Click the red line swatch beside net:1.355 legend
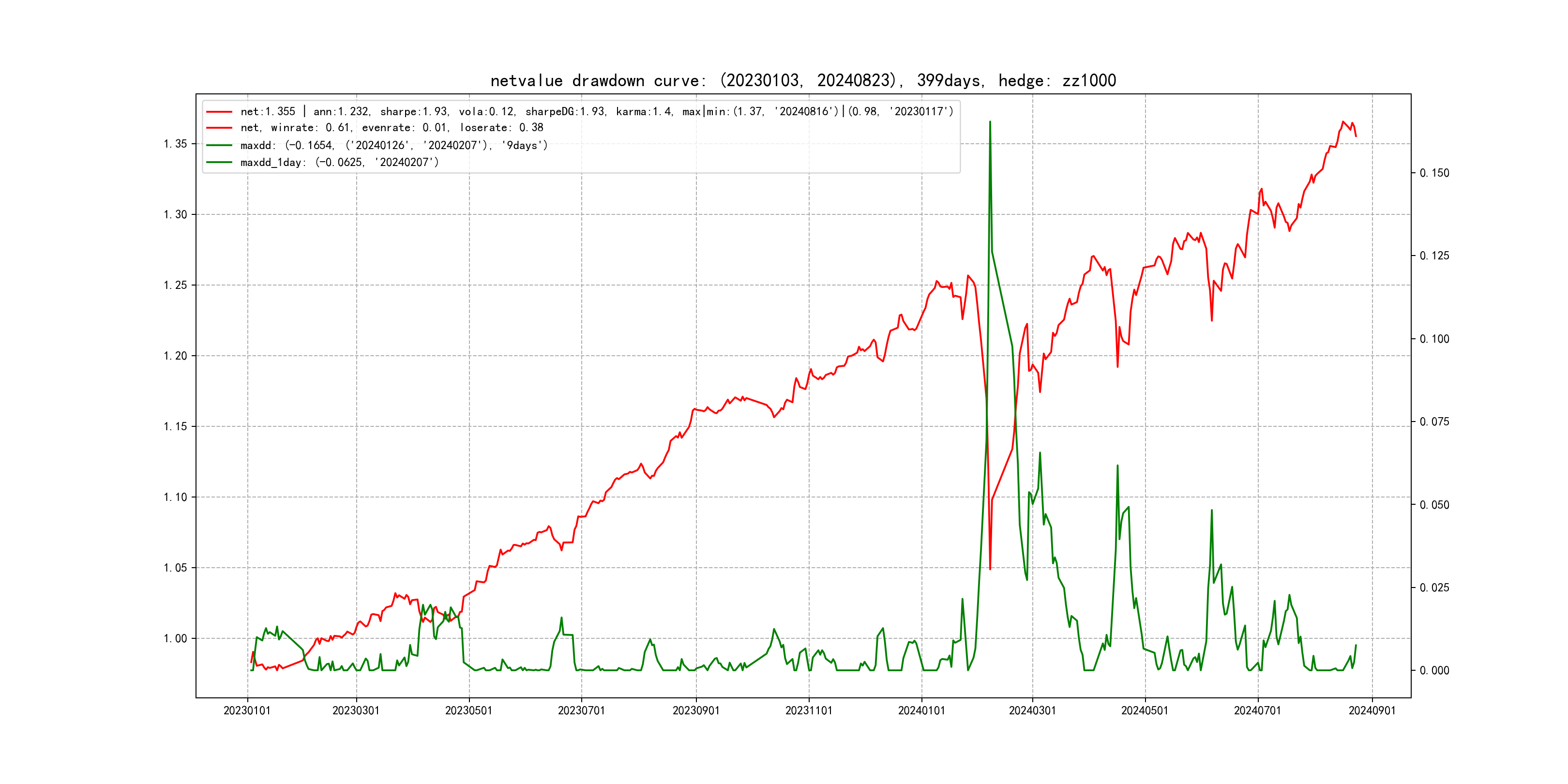 [x=219, y=112]
